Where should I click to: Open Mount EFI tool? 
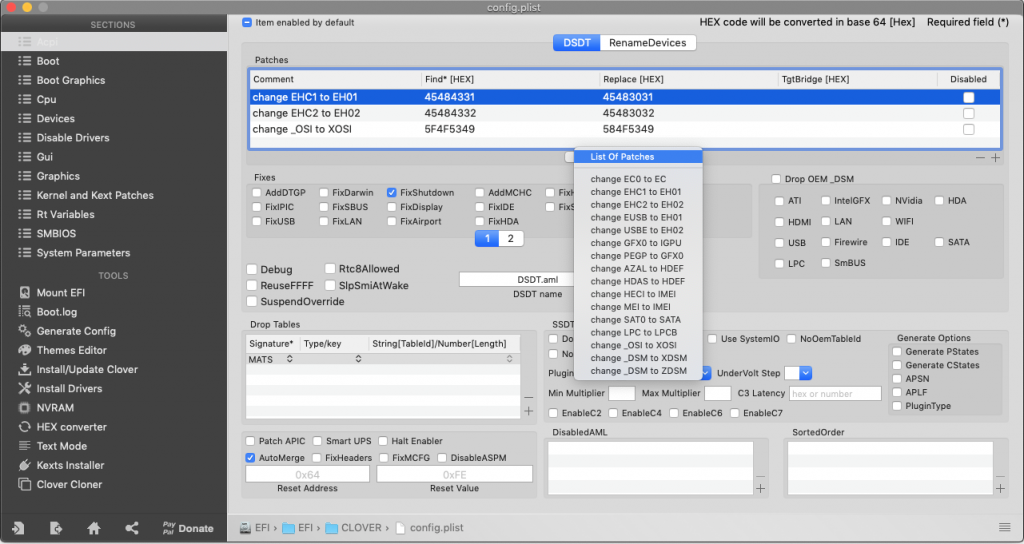(x=61, y=293)
